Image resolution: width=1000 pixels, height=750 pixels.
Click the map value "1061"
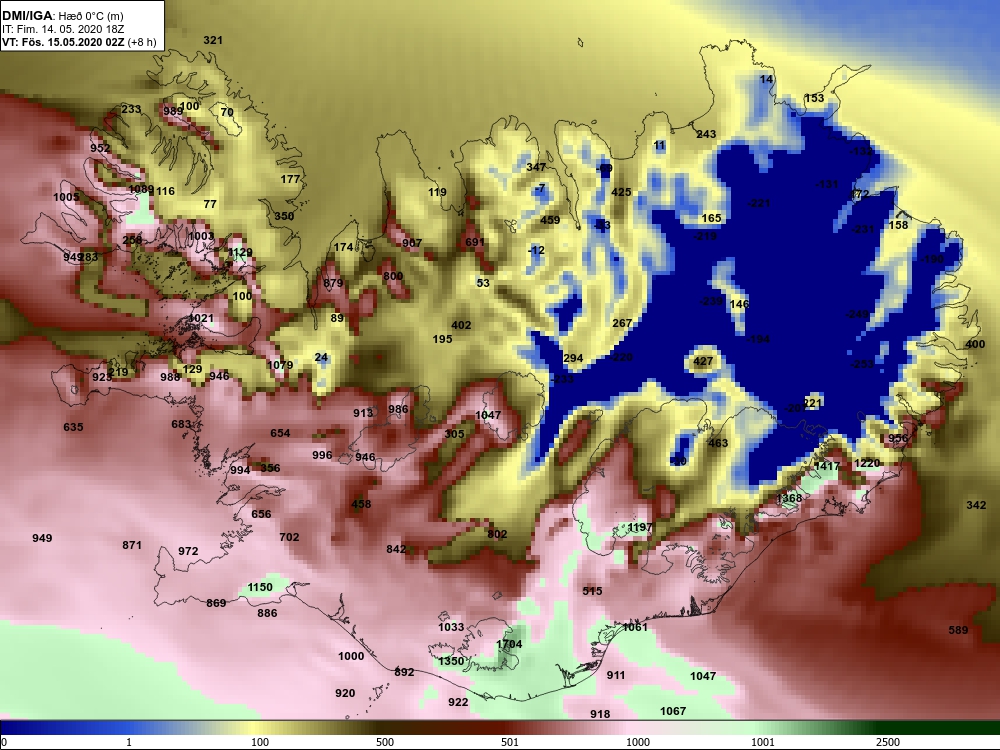[x=635, y=627]
